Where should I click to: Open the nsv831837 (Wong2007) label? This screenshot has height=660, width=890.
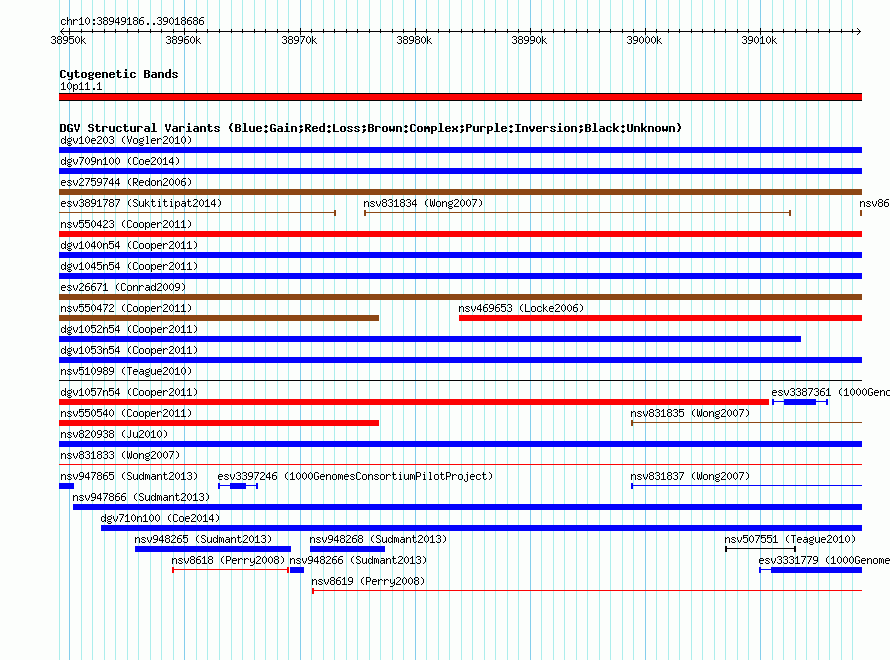coord(690,476)
